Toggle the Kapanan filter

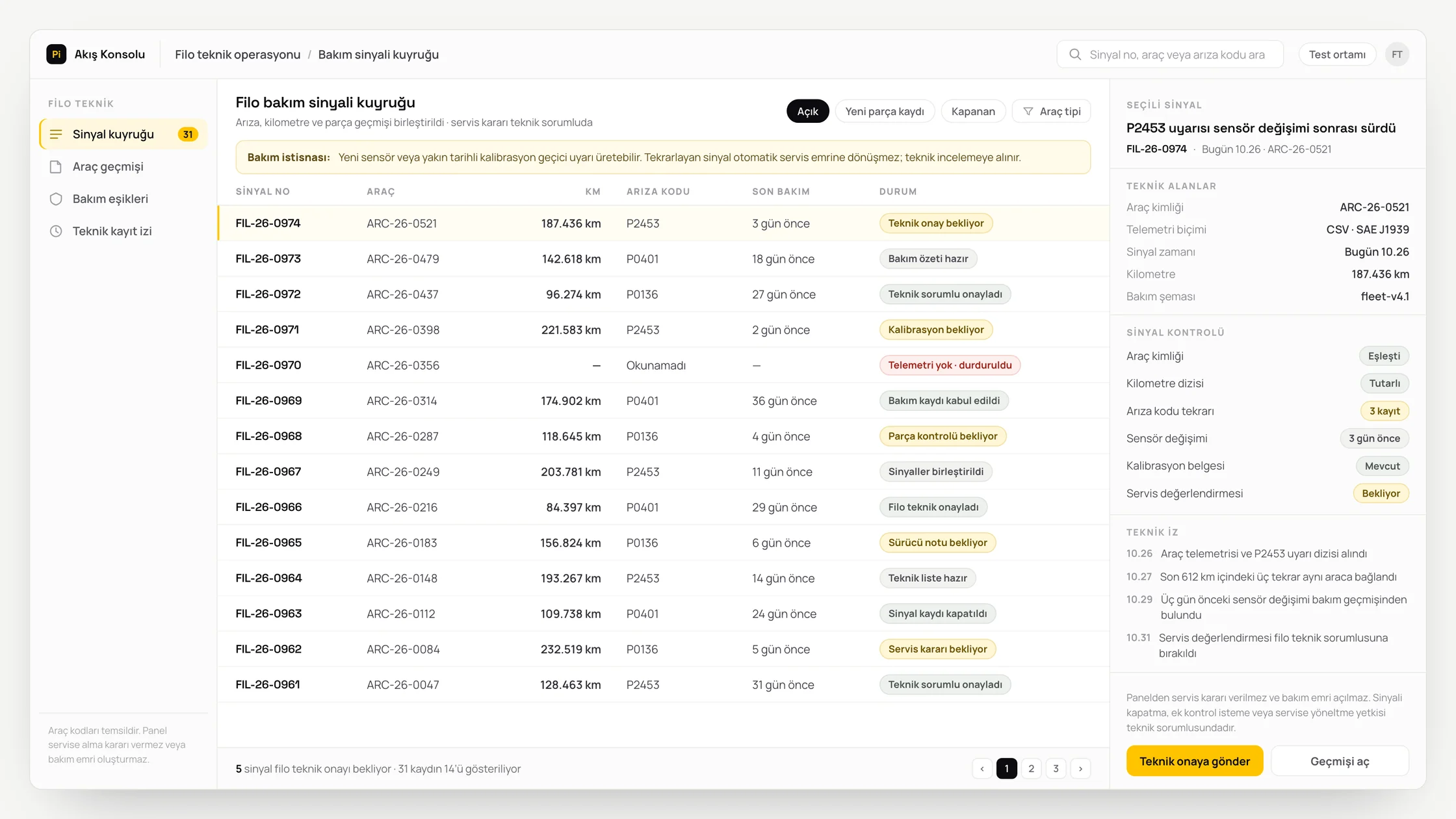[x=973, y=111]
